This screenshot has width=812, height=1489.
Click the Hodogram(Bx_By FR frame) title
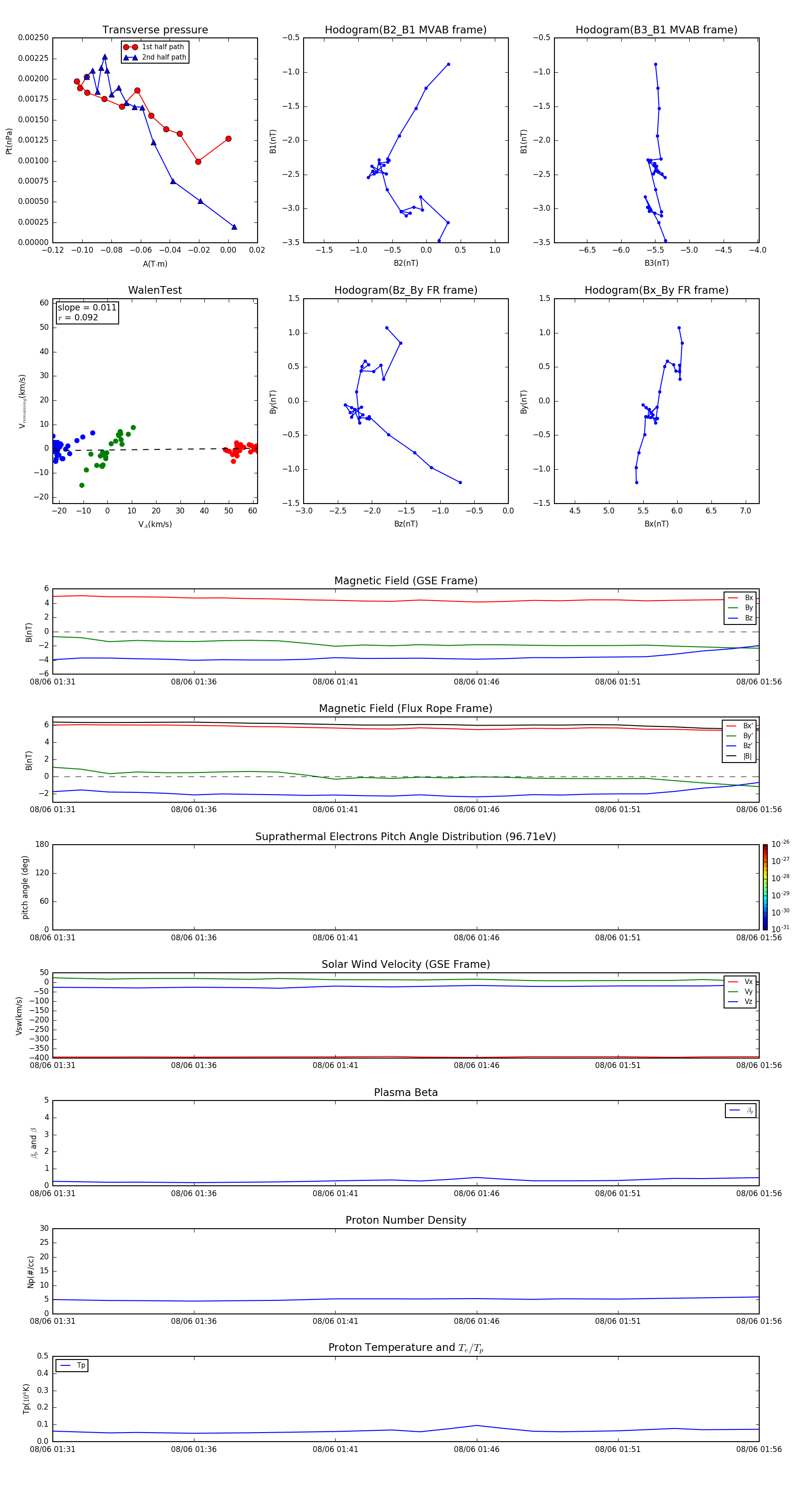click(x=656, y=290)
